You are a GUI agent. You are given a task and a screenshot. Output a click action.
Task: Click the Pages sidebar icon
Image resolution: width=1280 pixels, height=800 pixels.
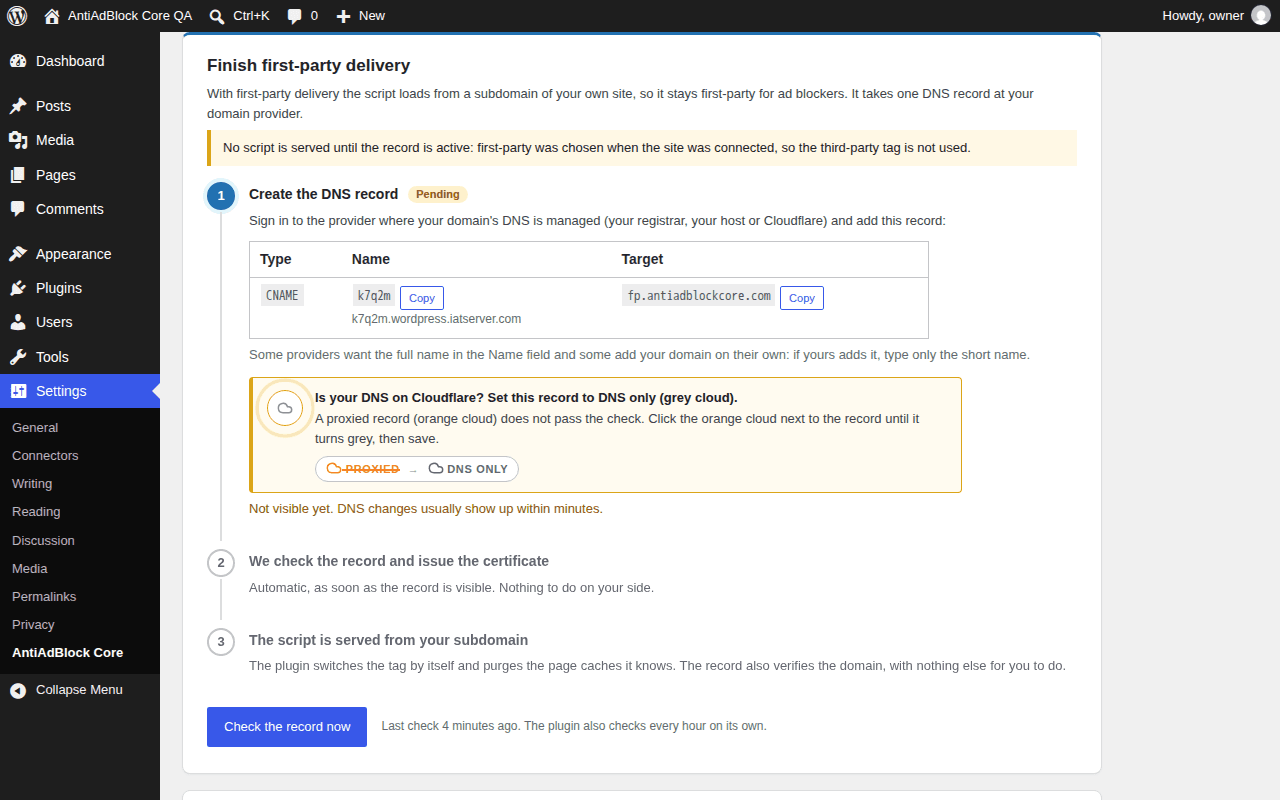tap(18, 175)
